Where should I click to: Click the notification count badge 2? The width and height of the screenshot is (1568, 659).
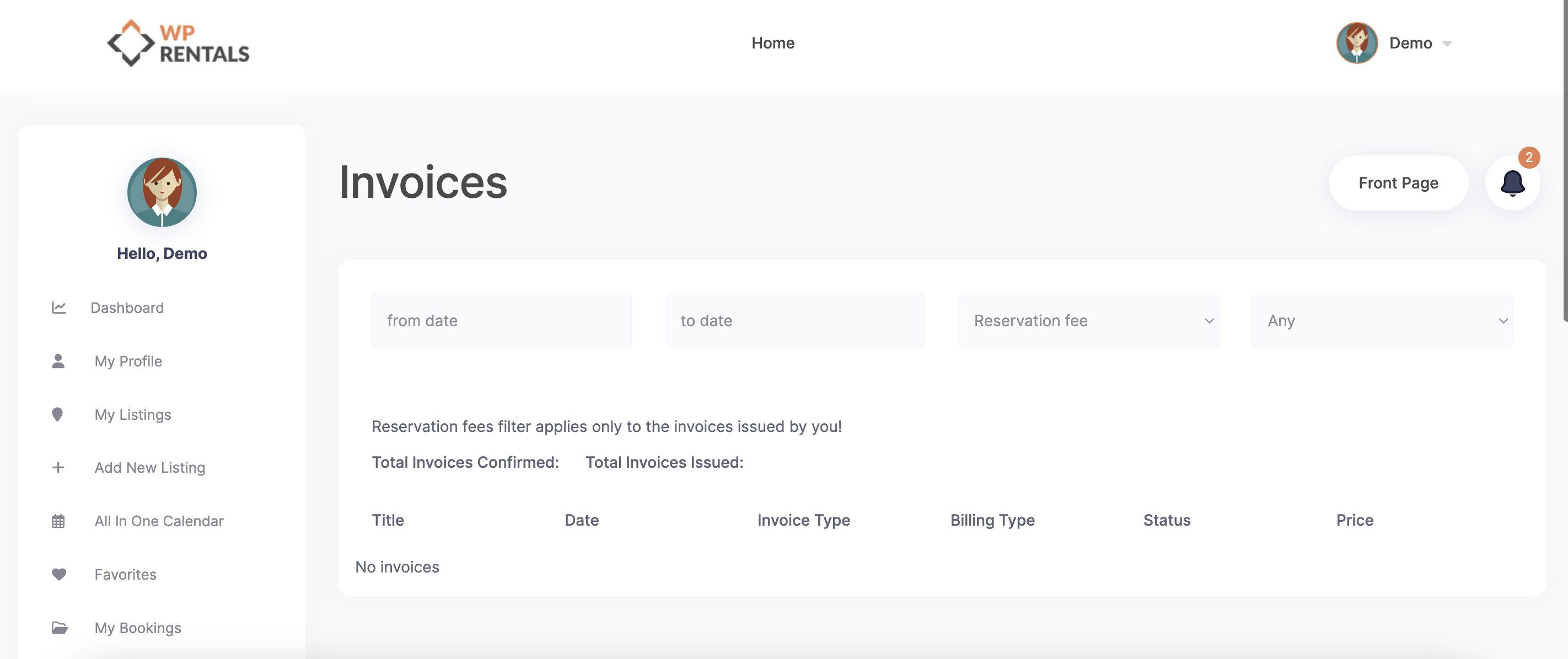pyautogui.click(x=1528, y=158)
